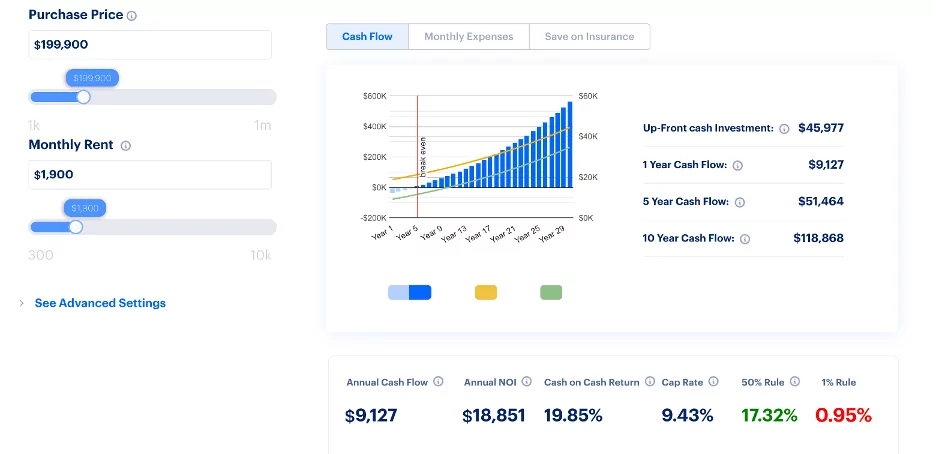Click the yellow legend swatch under the chart
Screen dimensions: 936x454
[x=486, y=292]
